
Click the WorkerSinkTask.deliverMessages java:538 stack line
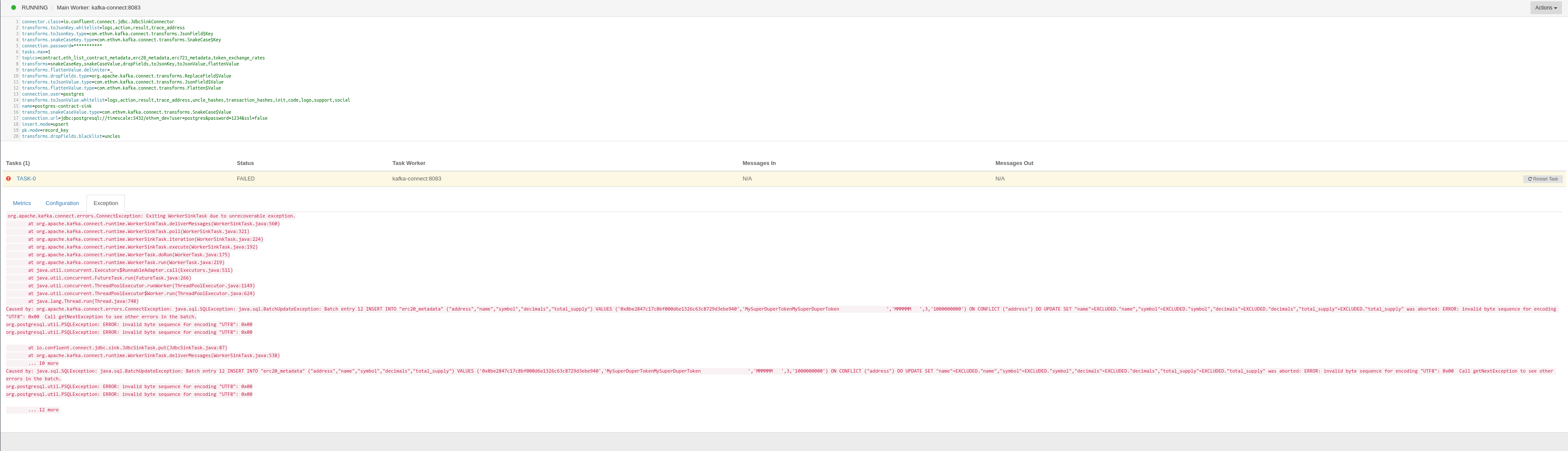pos(153,355)
